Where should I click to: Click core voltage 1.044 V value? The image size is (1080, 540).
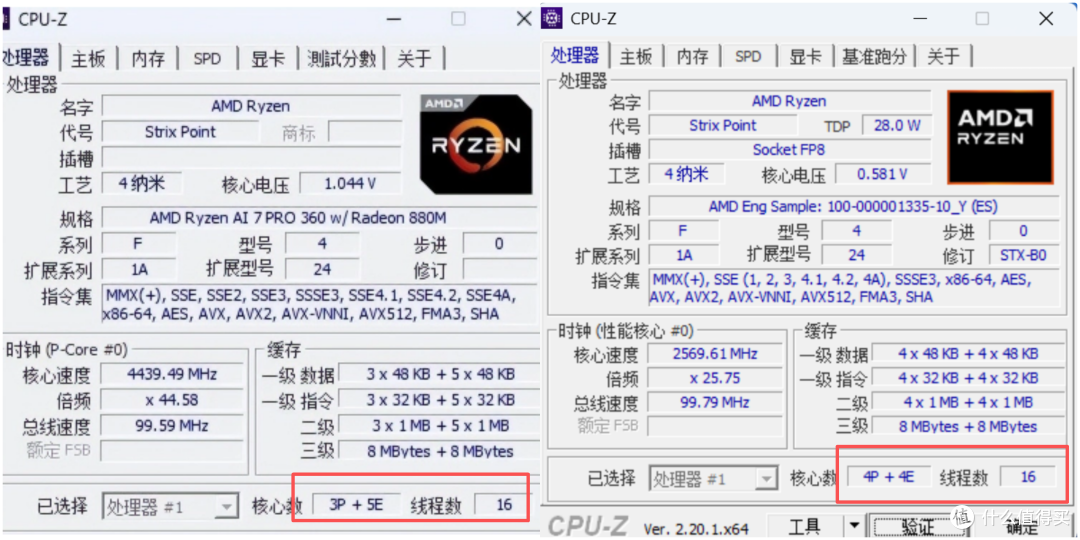[351, 183]
